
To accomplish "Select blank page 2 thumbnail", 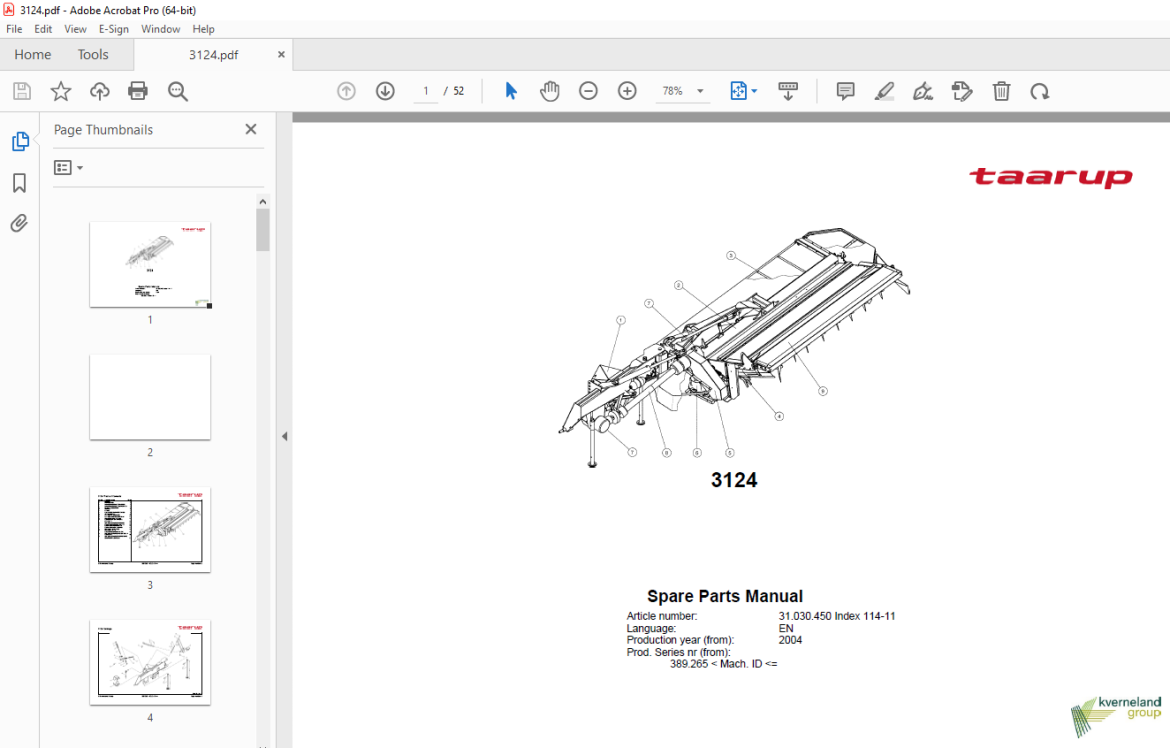I will [150, 397].
